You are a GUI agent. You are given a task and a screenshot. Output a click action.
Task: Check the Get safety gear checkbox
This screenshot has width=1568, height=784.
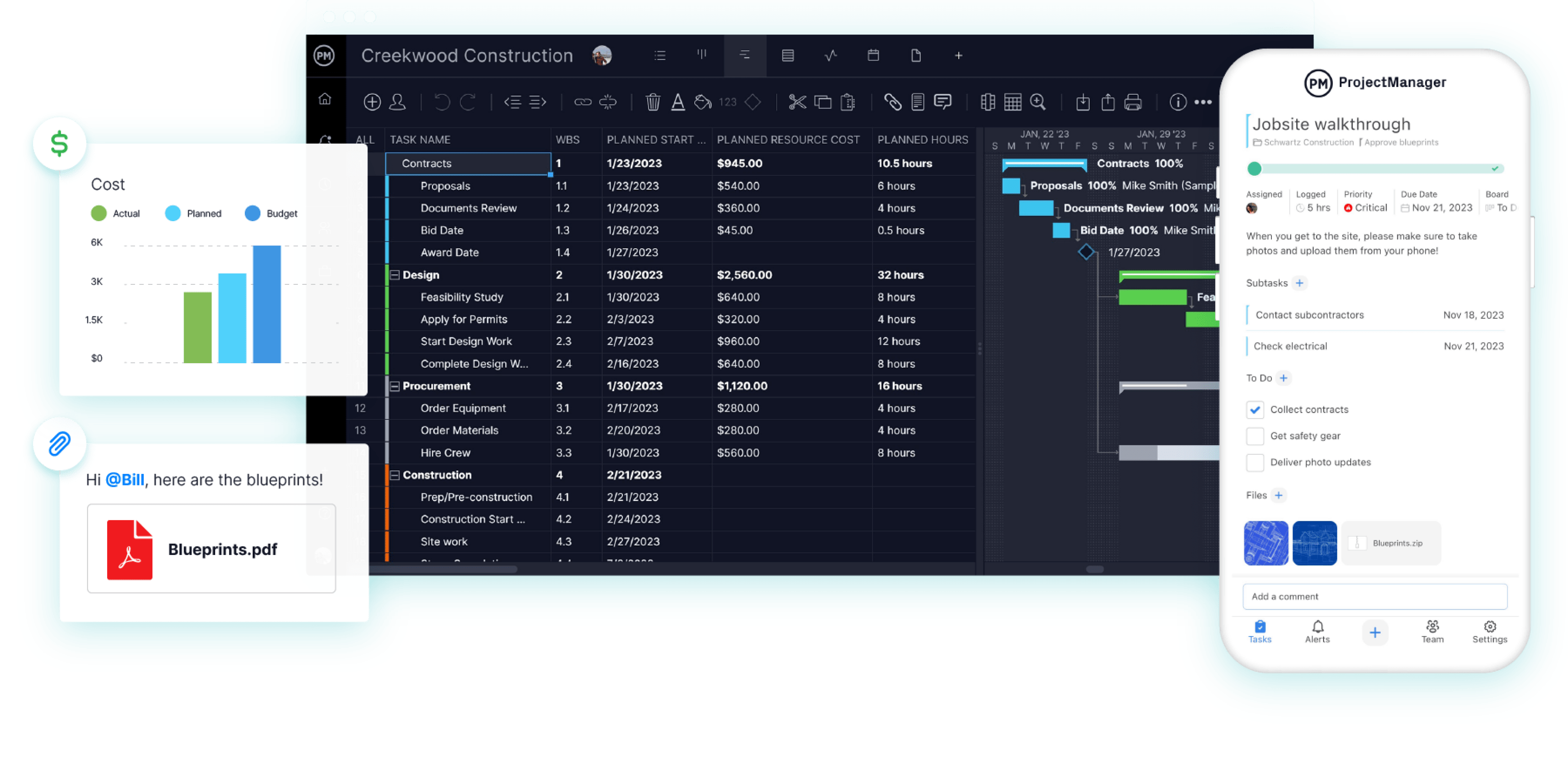coord(1254,436)
